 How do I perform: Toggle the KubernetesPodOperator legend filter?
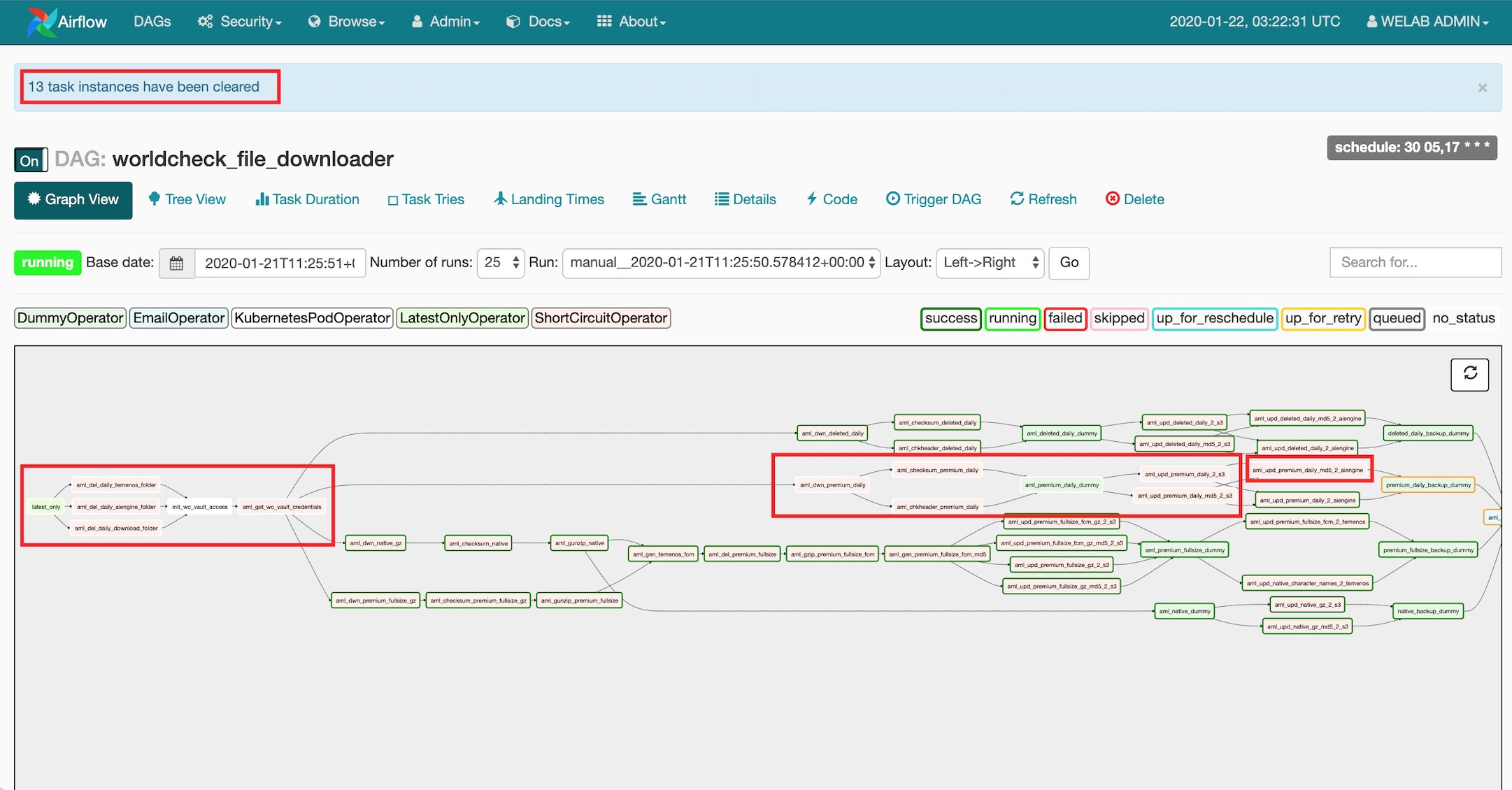[312, 318]
